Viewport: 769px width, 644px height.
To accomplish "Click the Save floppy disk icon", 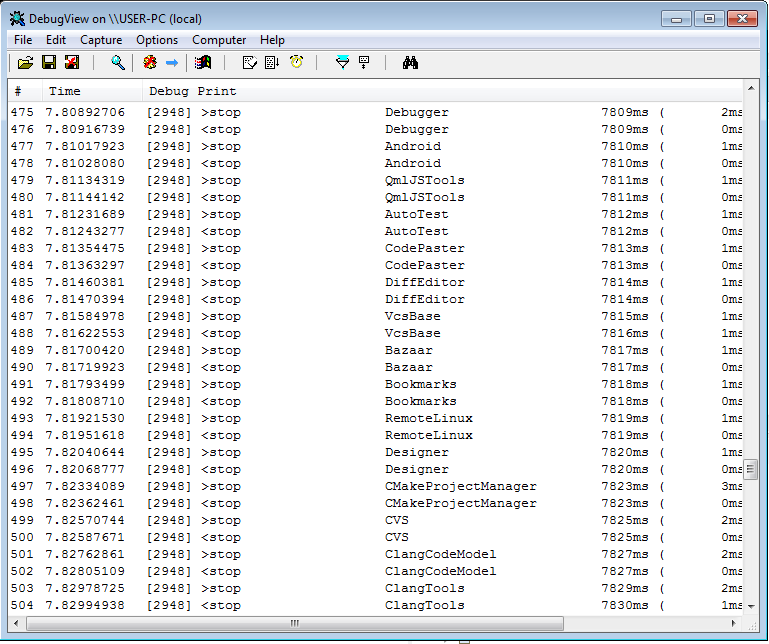I will pyautogui.click(x=48, y=63).
